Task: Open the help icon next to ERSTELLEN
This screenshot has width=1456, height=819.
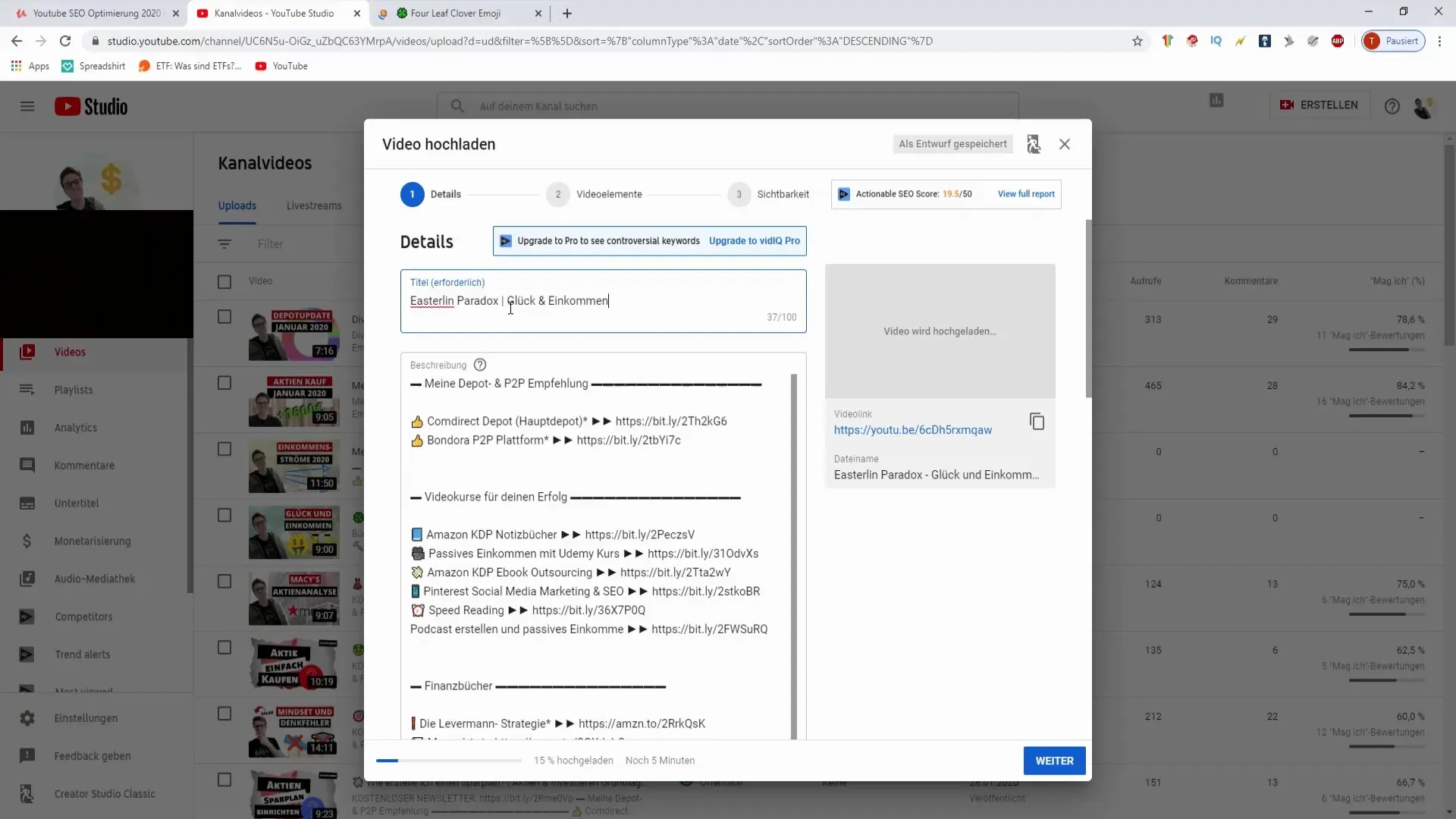Action: click(1392, 106)
